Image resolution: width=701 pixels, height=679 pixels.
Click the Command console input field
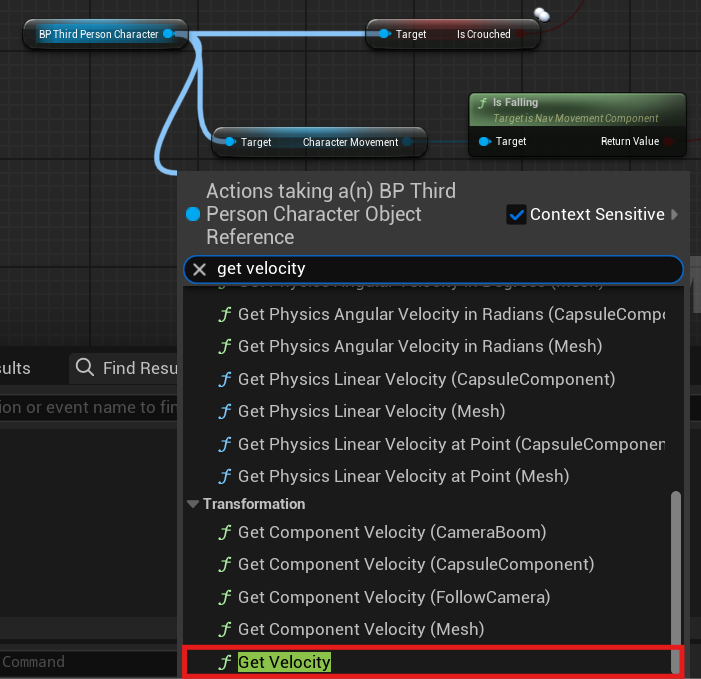tap(89, 662)
